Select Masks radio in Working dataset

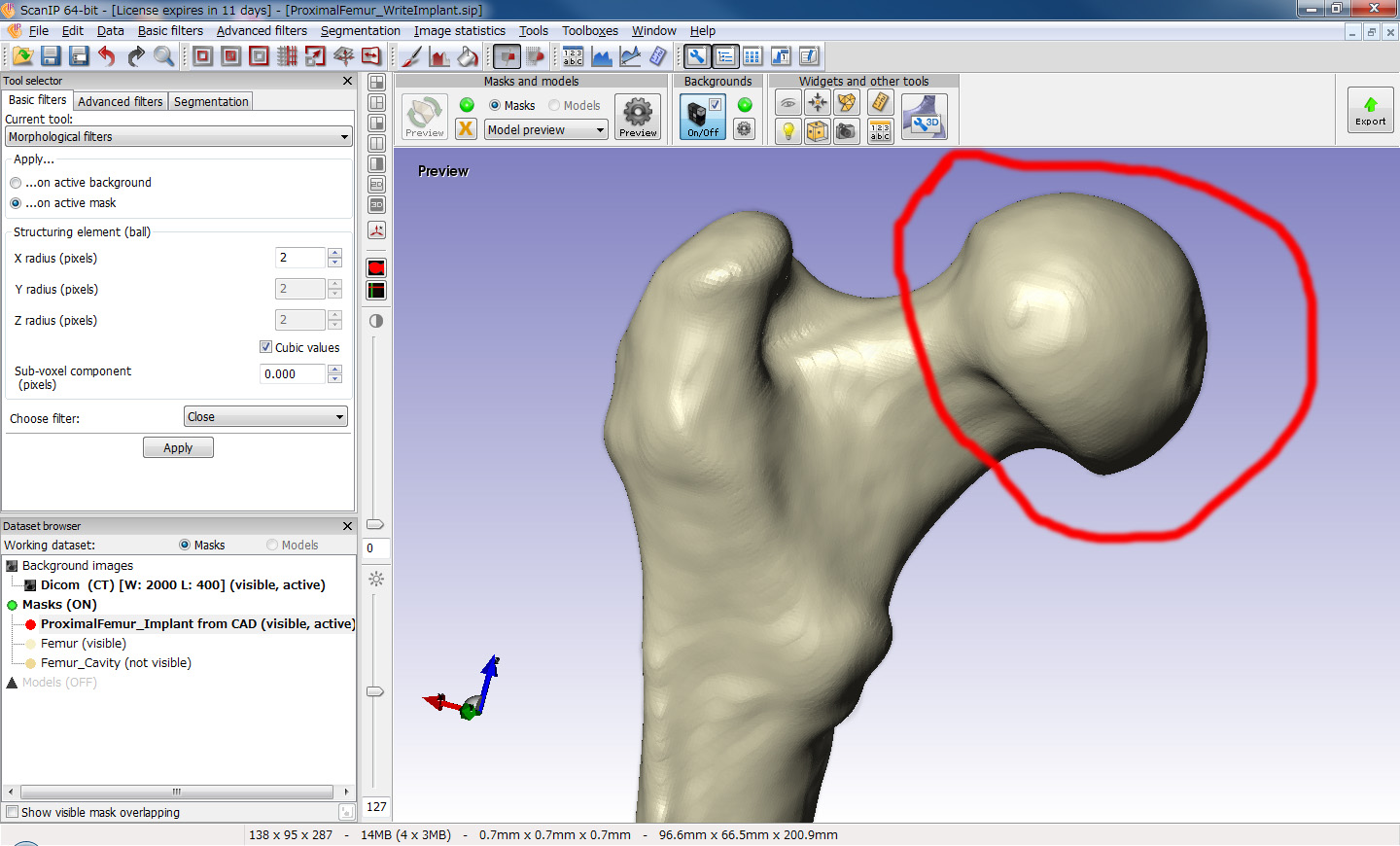pos(185,546)
